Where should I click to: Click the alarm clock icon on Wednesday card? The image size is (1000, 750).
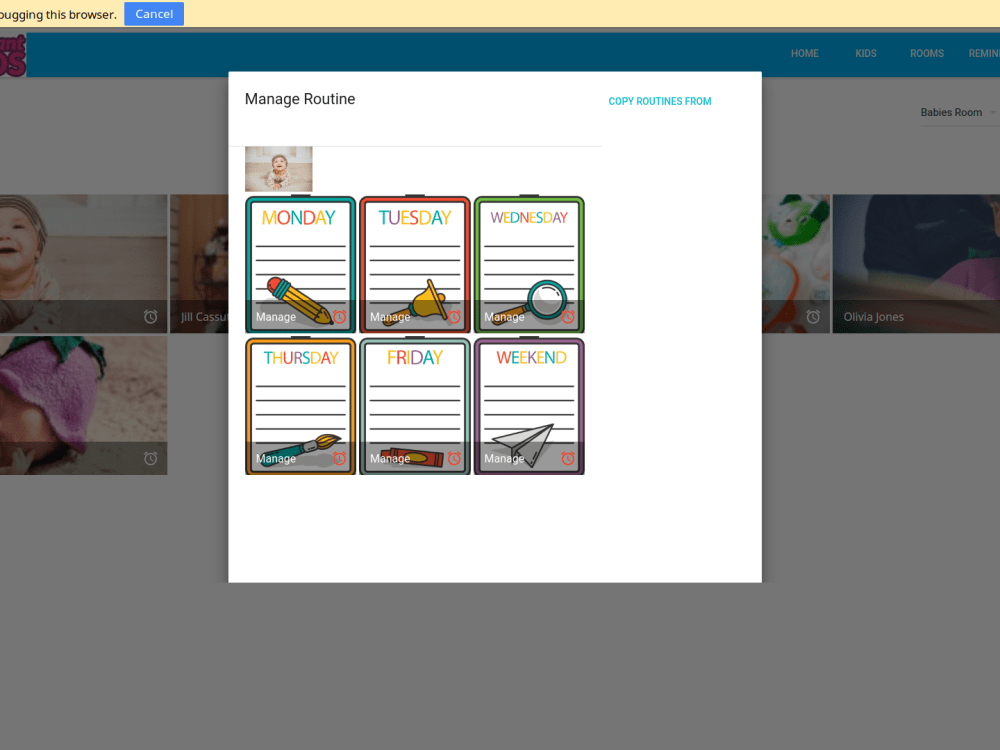[x=568, y=317]
